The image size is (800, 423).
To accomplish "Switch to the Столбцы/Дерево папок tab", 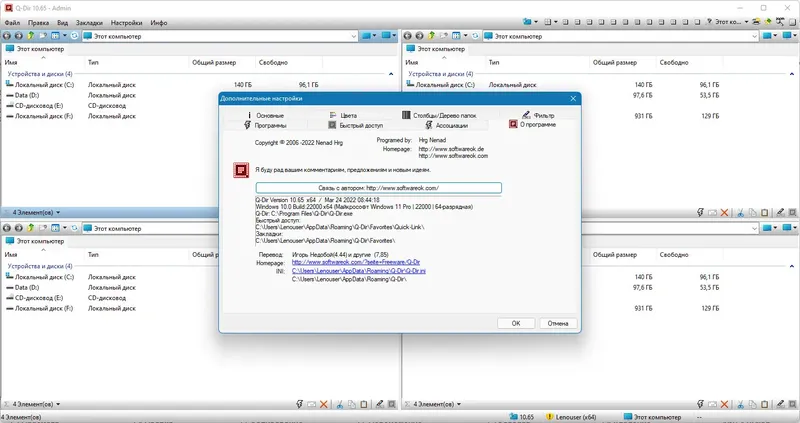I will [x=439, y=115].
